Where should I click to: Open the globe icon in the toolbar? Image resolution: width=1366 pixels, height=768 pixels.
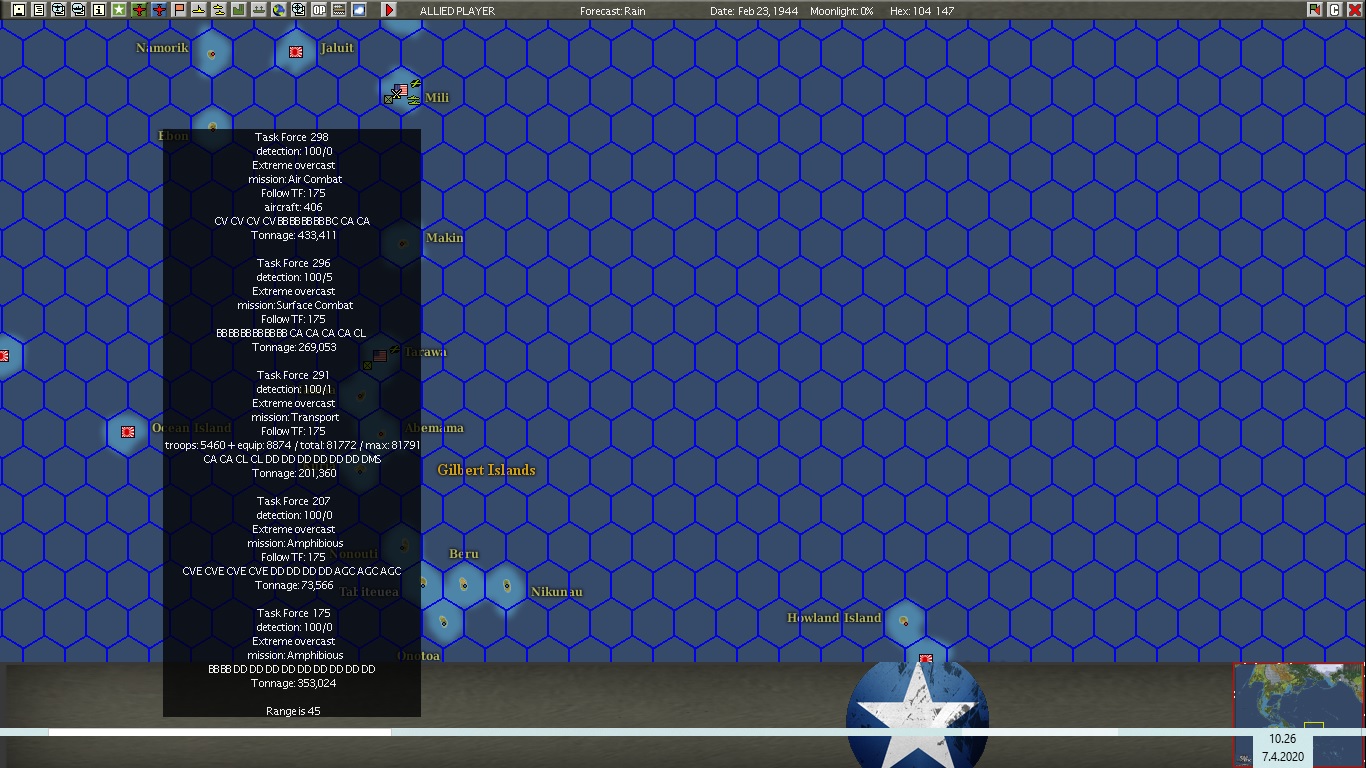(x=279, y=10)
